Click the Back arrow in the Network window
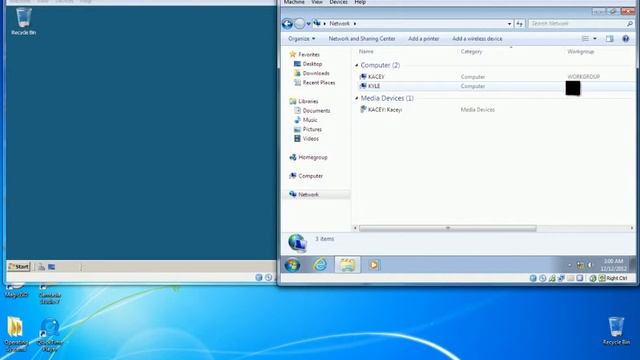This screenshot has height=360, width=640. pos(287,24)
